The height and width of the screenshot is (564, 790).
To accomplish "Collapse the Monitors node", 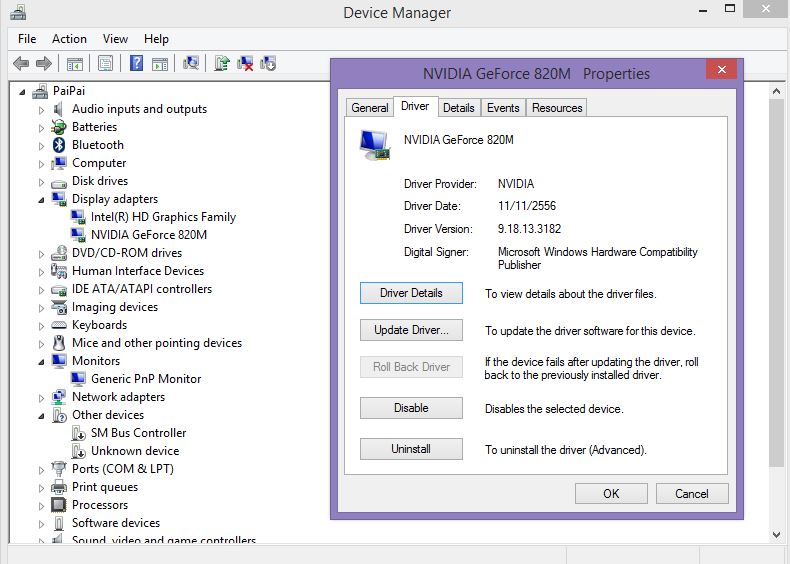I will point(41,362).
